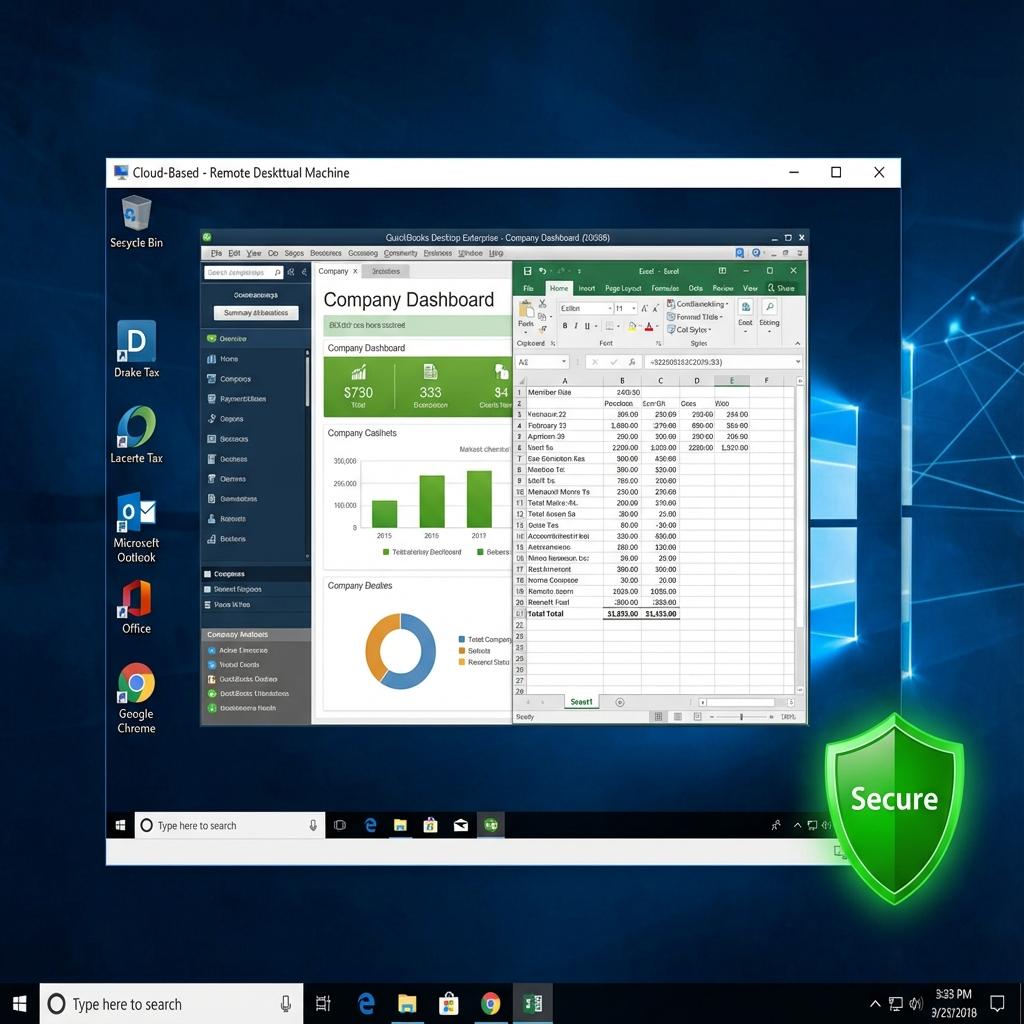
Task: Open the Reports icon in the sidebar
Action: click(212, 519)
